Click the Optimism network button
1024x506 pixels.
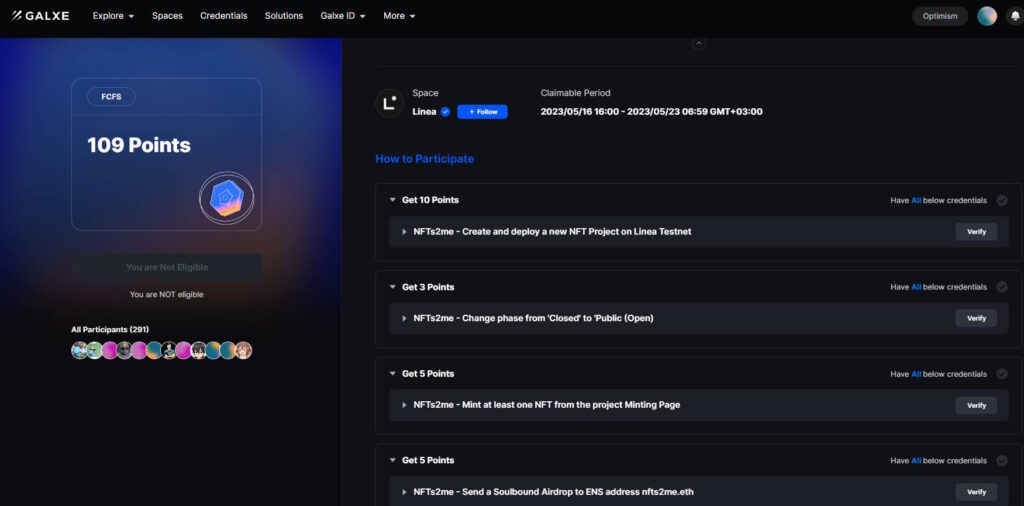[x=940, y=16]
